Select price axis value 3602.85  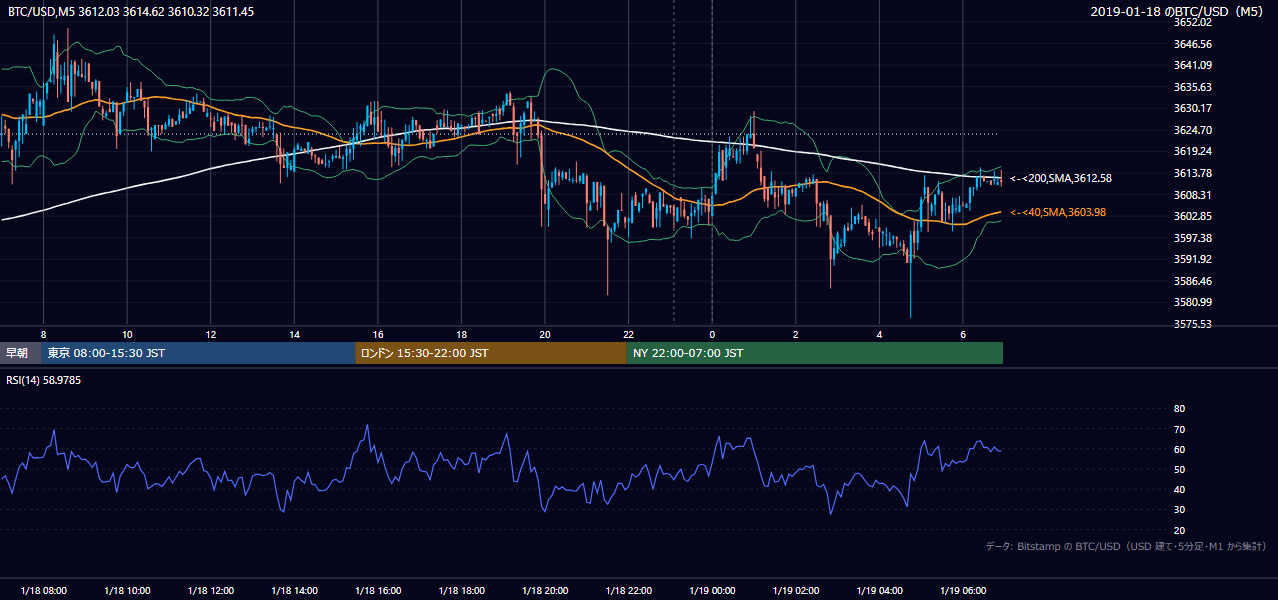pos(1193,216)
